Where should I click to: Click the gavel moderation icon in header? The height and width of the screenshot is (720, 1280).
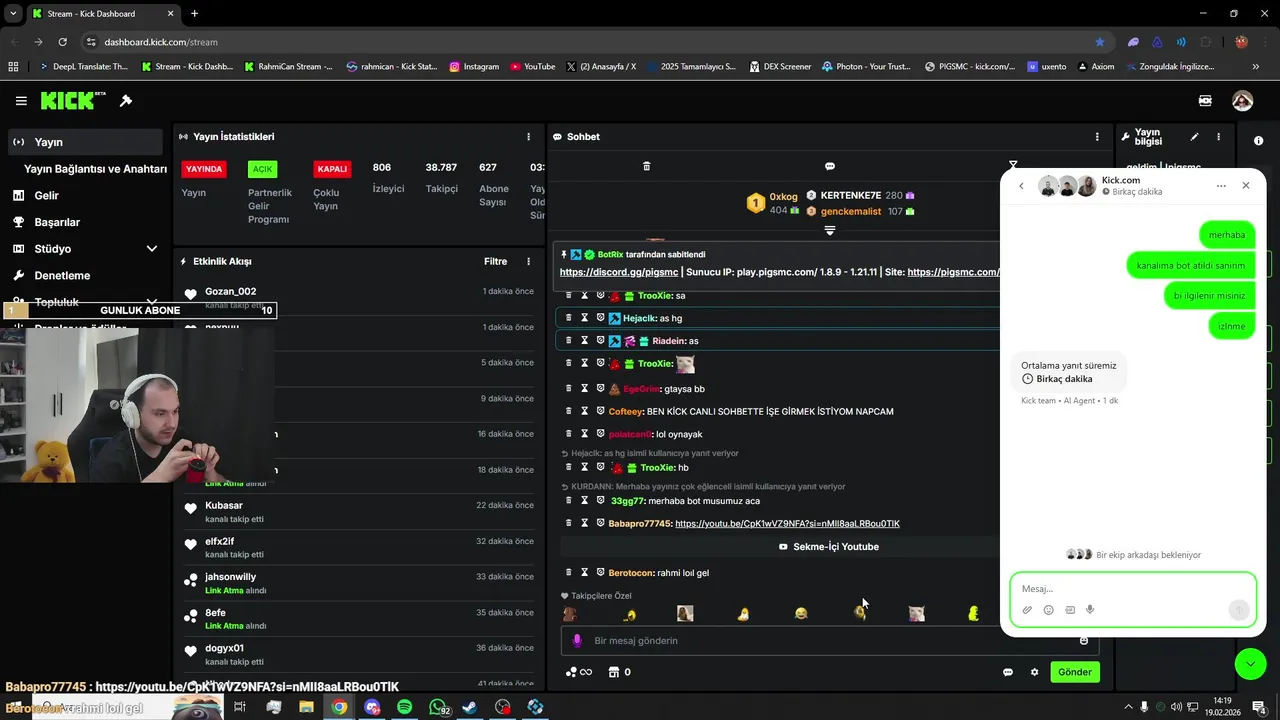[126, 101]
